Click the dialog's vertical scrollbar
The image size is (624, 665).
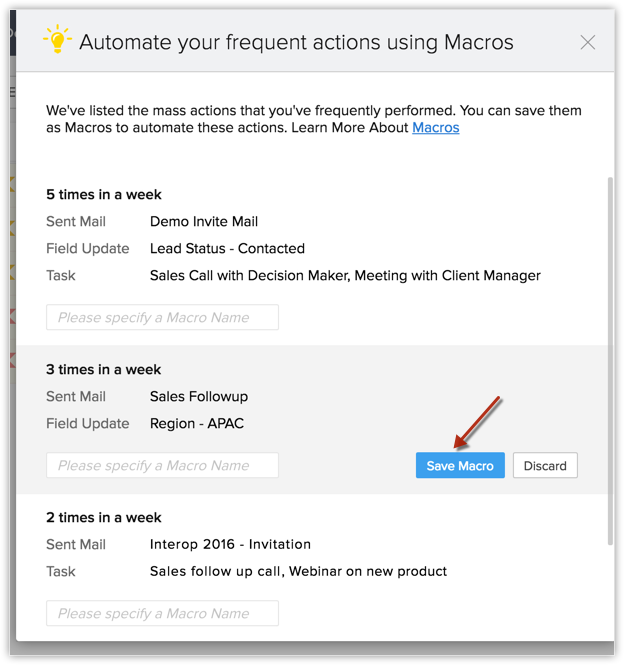tap(610, 360)
